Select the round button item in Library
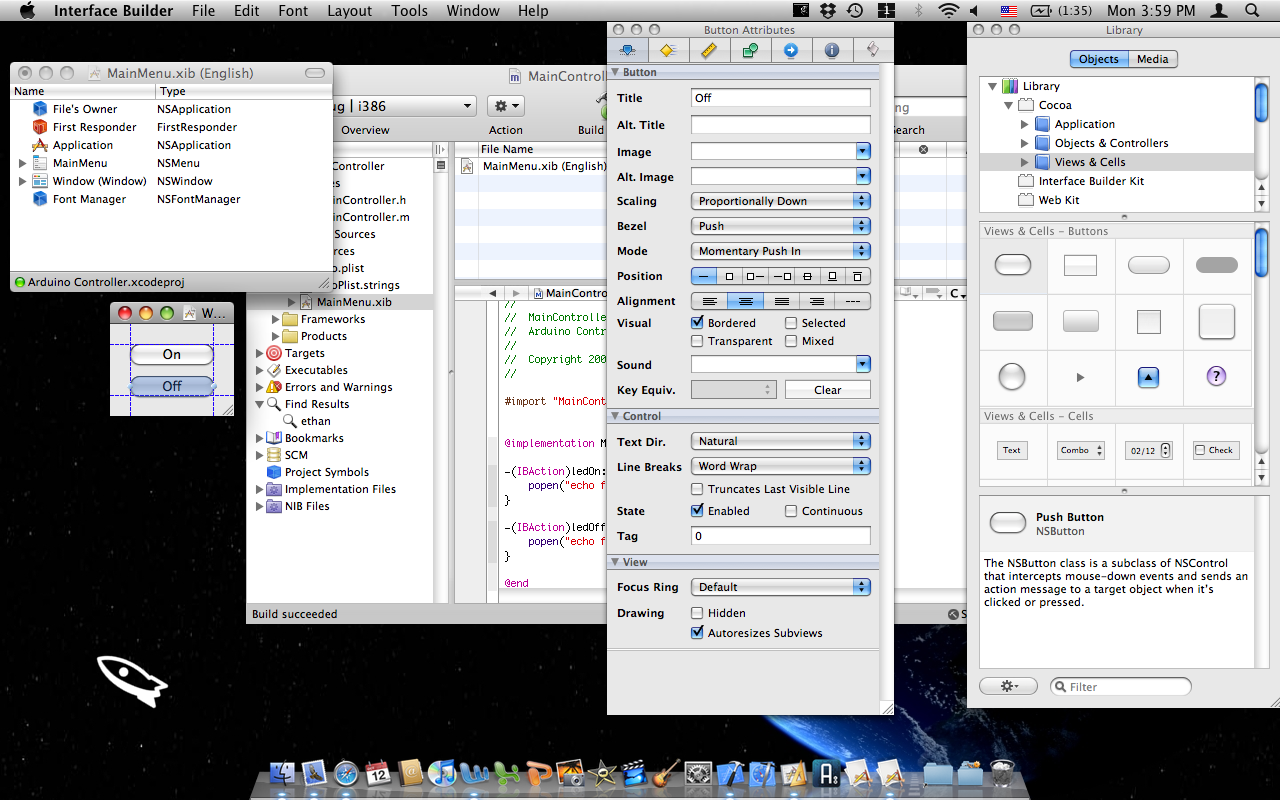The image size is (1280, 800). 1012,377
